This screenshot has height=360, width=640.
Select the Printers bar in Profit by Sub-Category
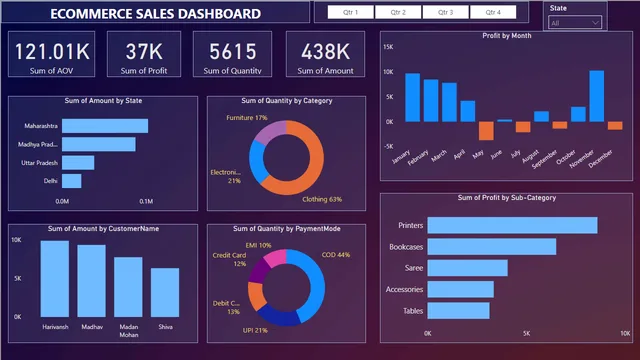[x=512, y=225]
